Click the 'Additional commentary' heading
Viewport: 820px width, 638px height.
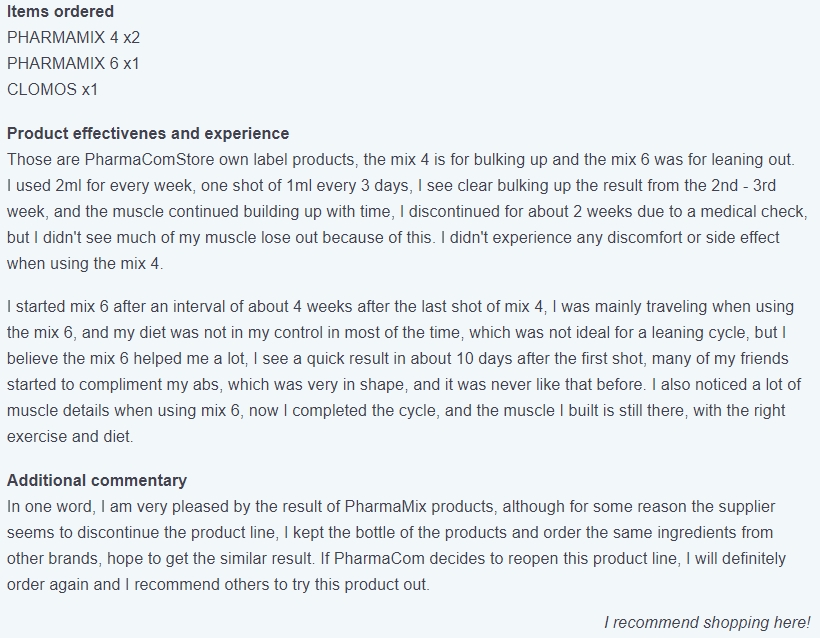point(97,481)
